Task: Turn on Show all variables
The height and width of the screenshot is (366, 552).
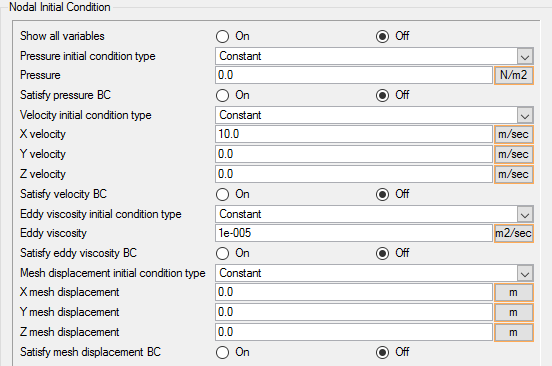Action: (x=222, y=36)
